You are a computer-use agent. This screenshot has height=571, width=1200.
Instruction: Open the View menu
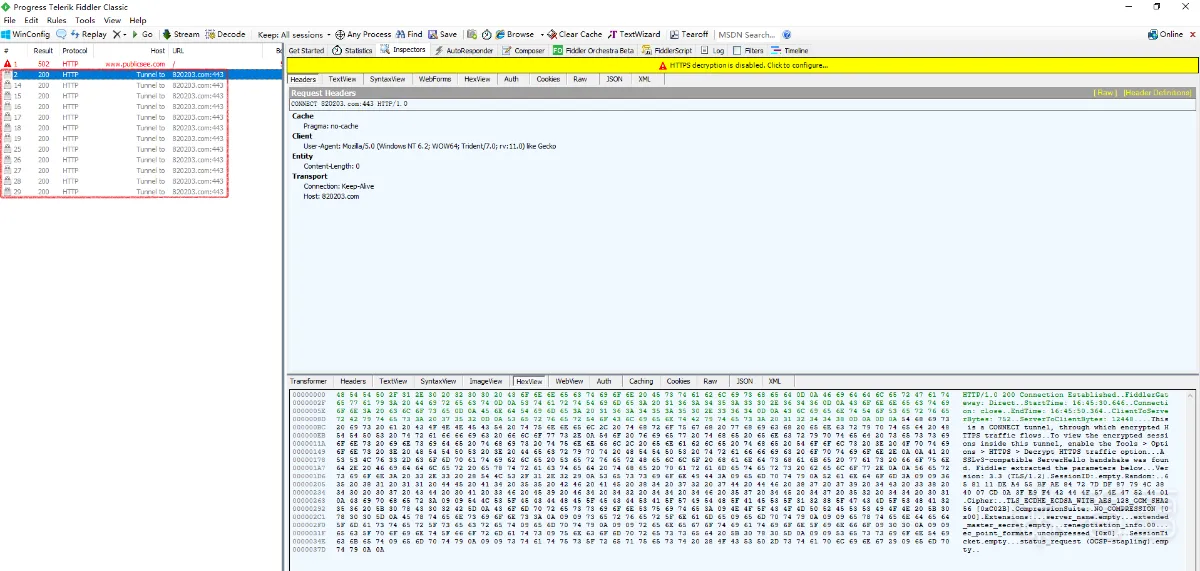112,20
